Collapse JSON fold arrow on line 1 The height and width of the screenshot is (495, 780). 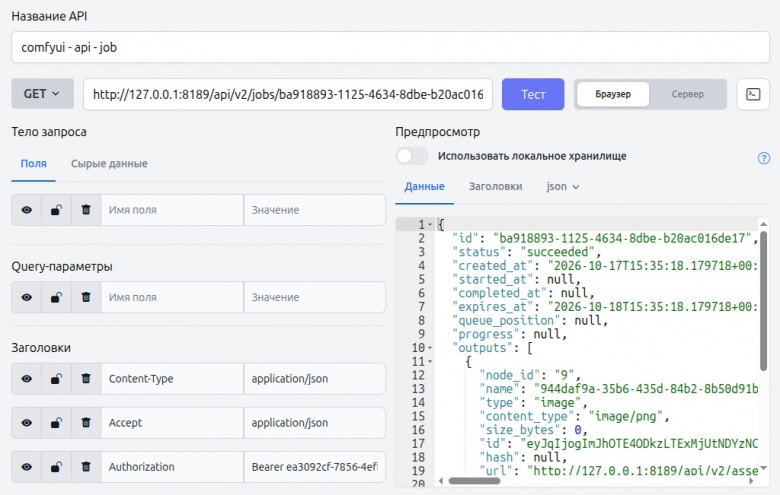point(430,224)
